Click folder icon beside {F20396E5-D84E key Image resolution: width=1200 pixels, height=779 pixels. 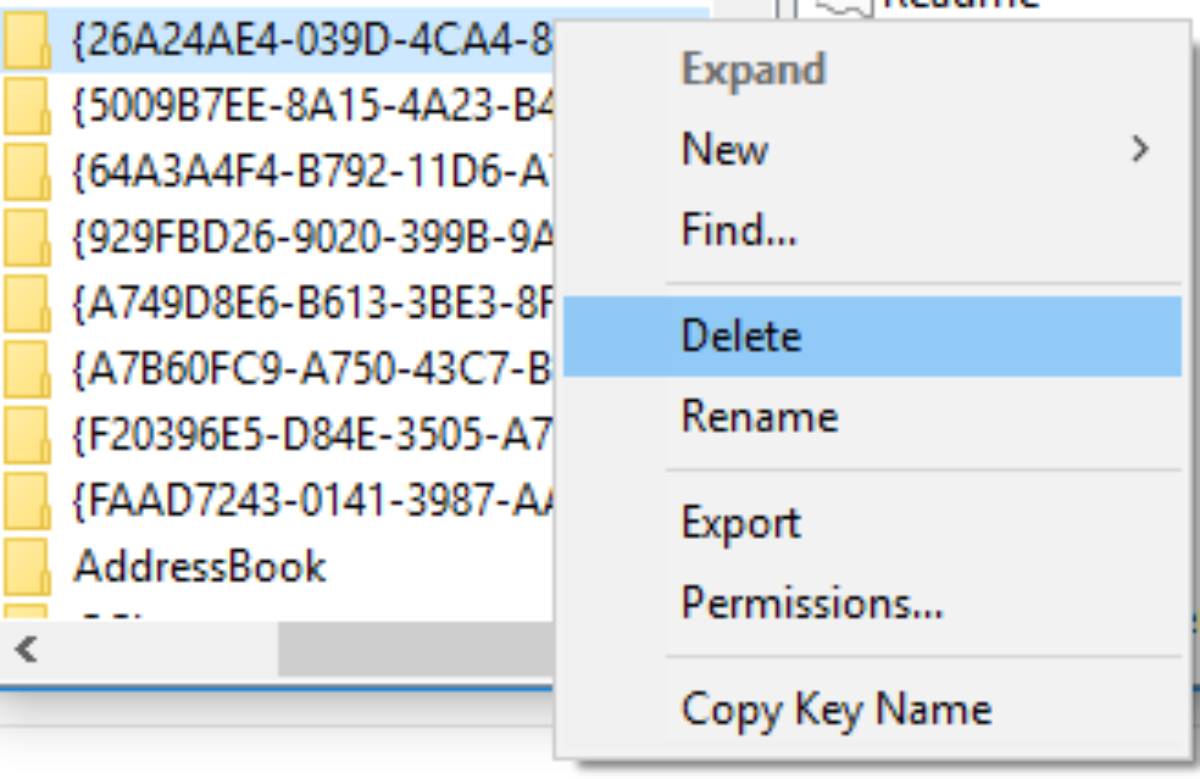(x=26, y=435)
